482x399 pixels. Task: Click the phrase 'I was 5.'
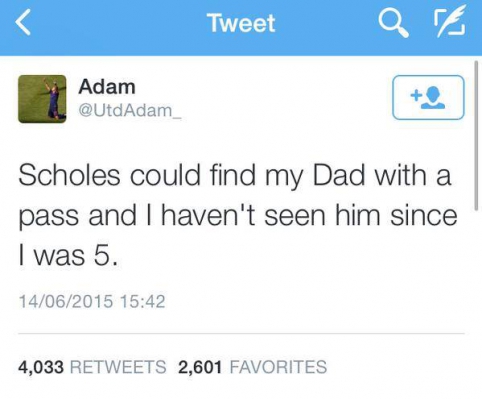68,256
